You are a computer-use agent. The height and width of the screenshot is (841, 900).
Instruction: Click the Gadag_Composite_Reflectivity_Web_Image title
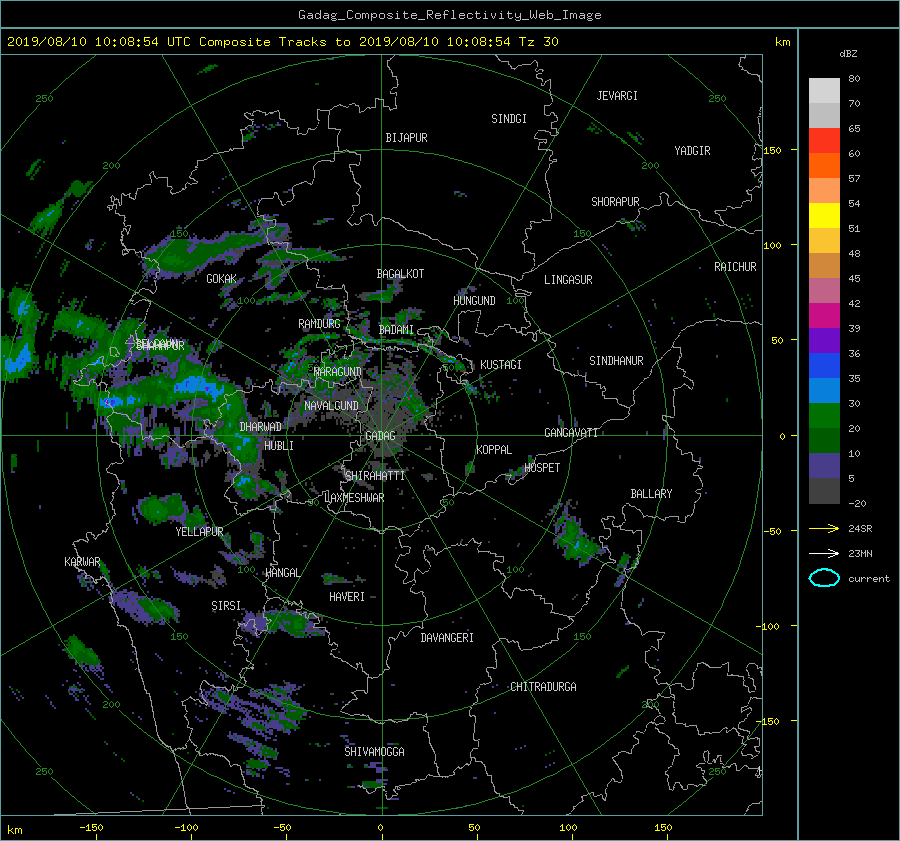tap(449, 15)
